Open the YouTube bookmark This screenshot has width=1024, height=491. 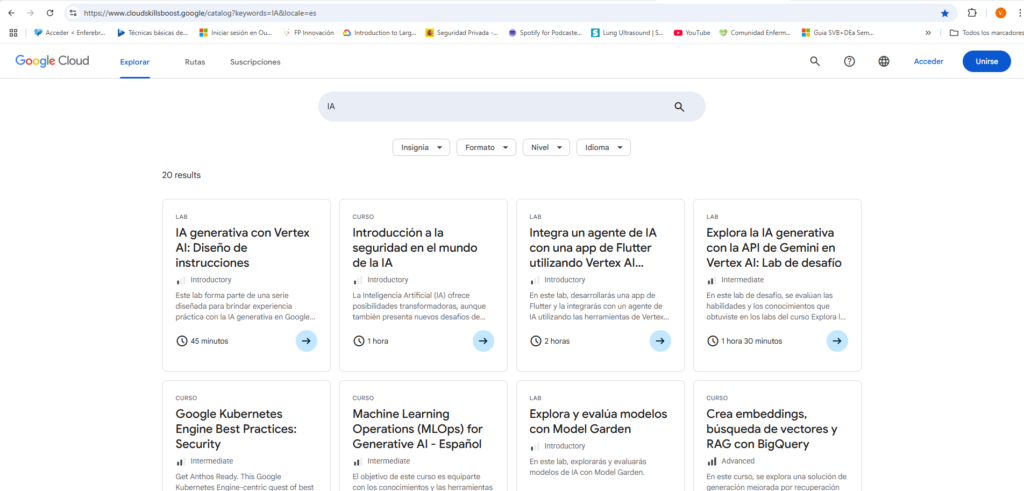pos(692,33)
